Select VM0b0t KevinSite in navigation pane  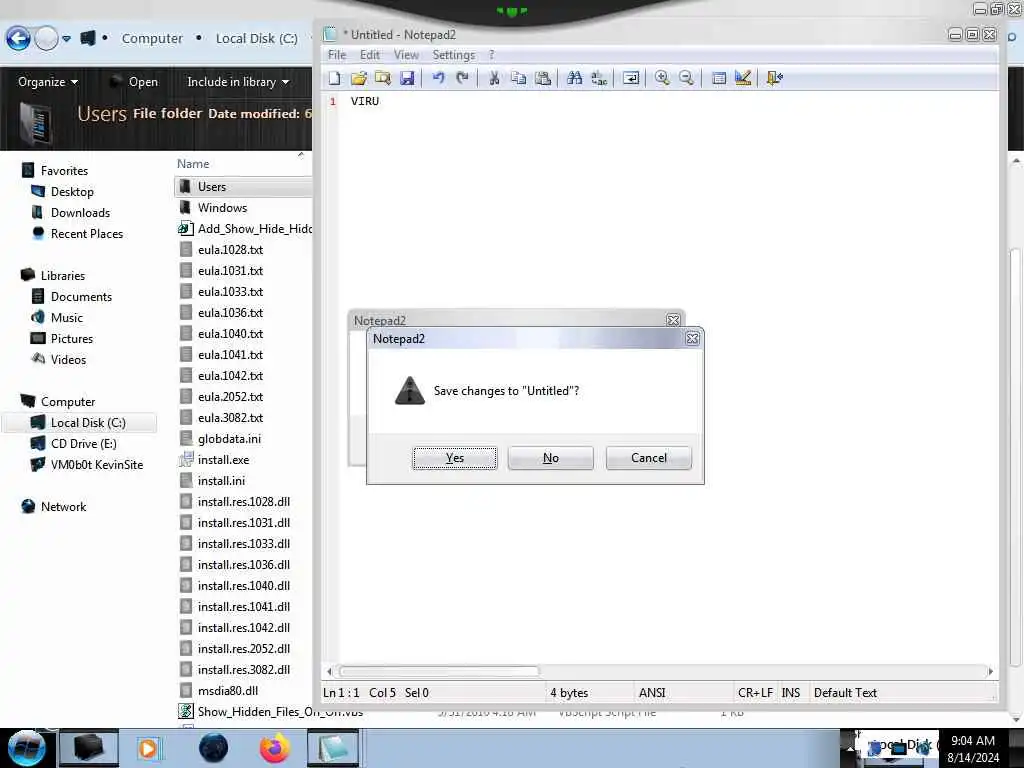click(97, 464)
